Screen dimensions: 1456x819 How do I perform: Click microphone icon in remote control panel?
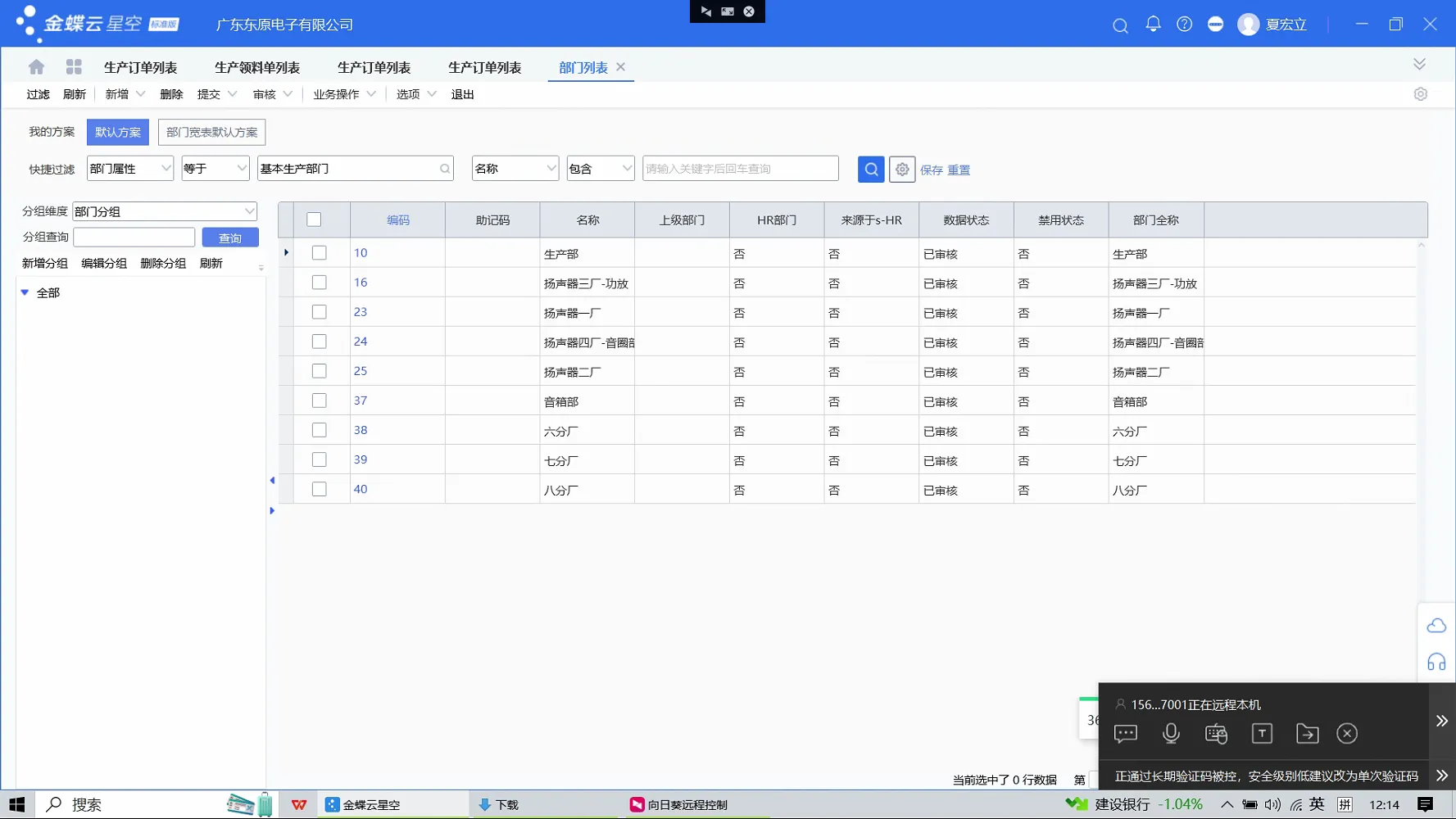(x=1170, y=734)
